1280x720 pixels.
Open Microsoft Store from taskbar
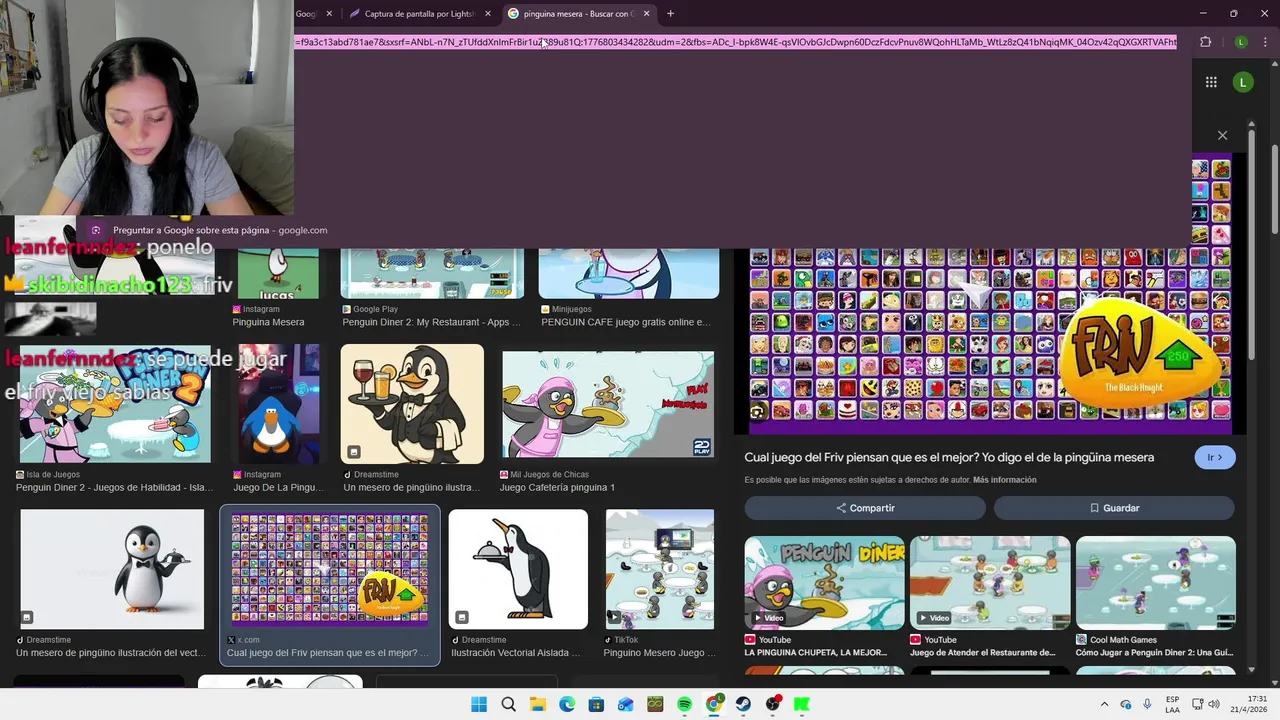596,704
